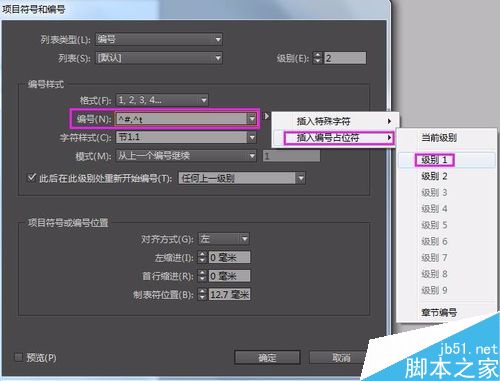500x381 pixels.
Task: Open 插入特殊字符 submenu
Action: [x=335, y=121]
